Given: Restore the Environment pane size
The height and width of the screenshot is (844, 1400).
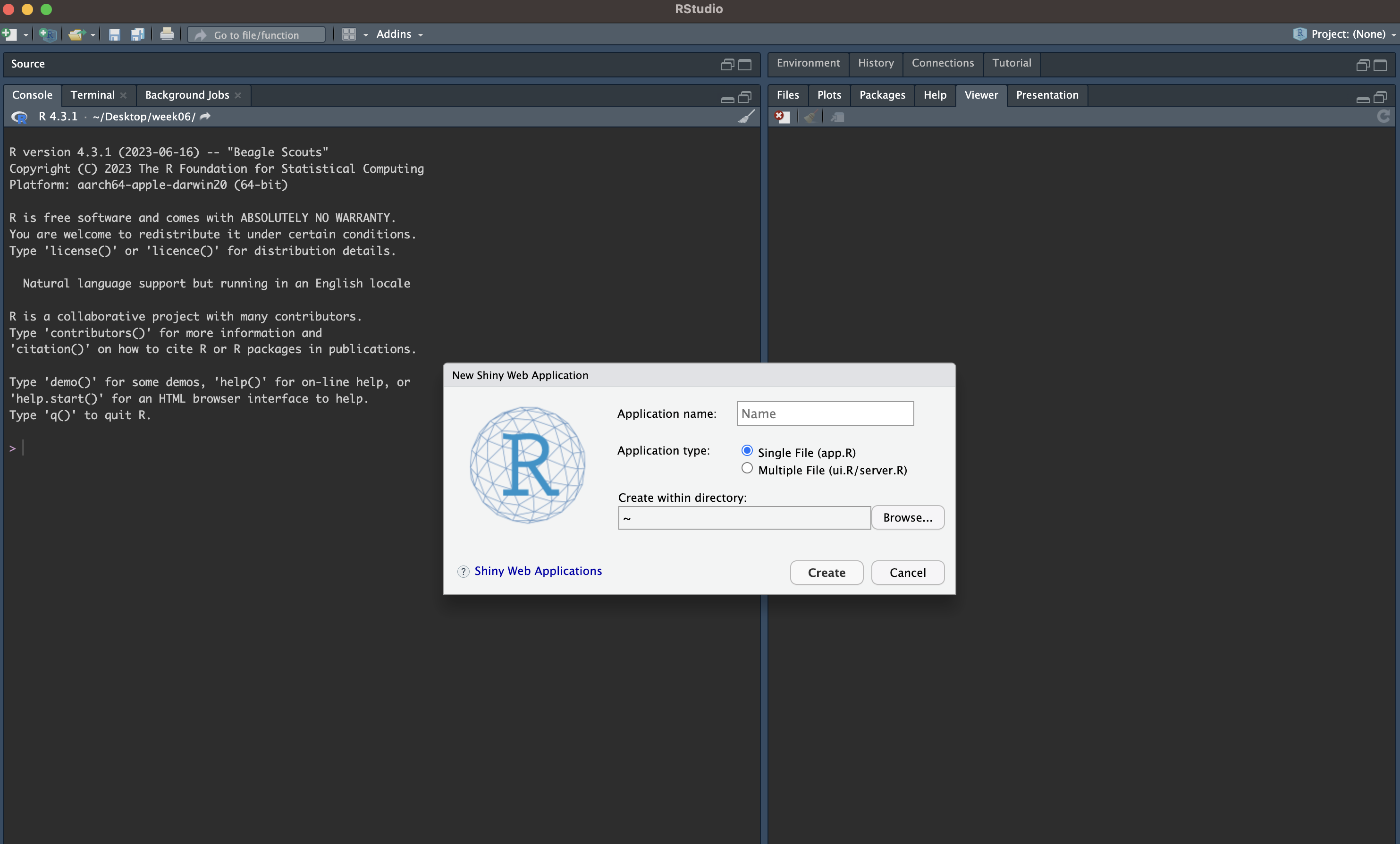Looking at the screenshot, I should coord(1363,65).
